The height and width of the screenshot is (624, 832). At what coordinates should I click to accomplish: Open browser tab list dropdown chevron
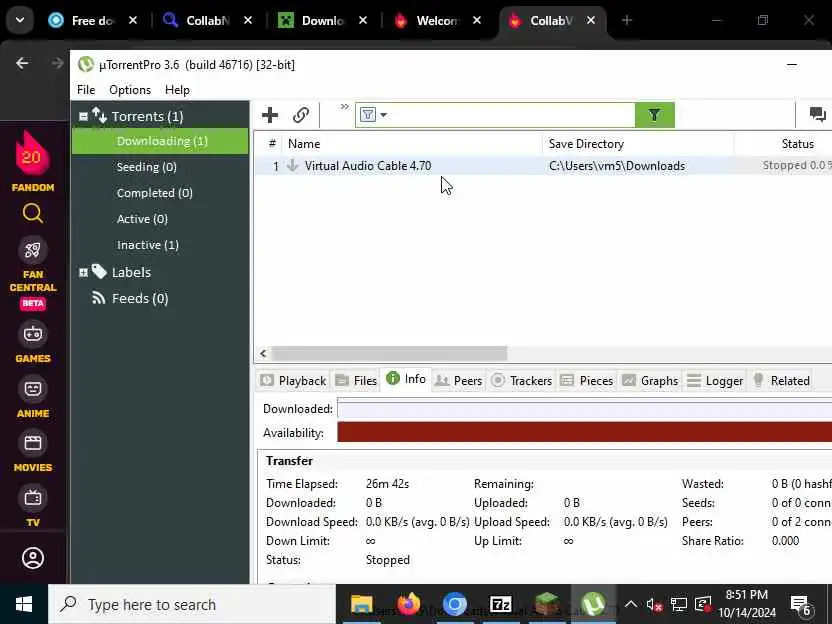(x=20, y=20)
